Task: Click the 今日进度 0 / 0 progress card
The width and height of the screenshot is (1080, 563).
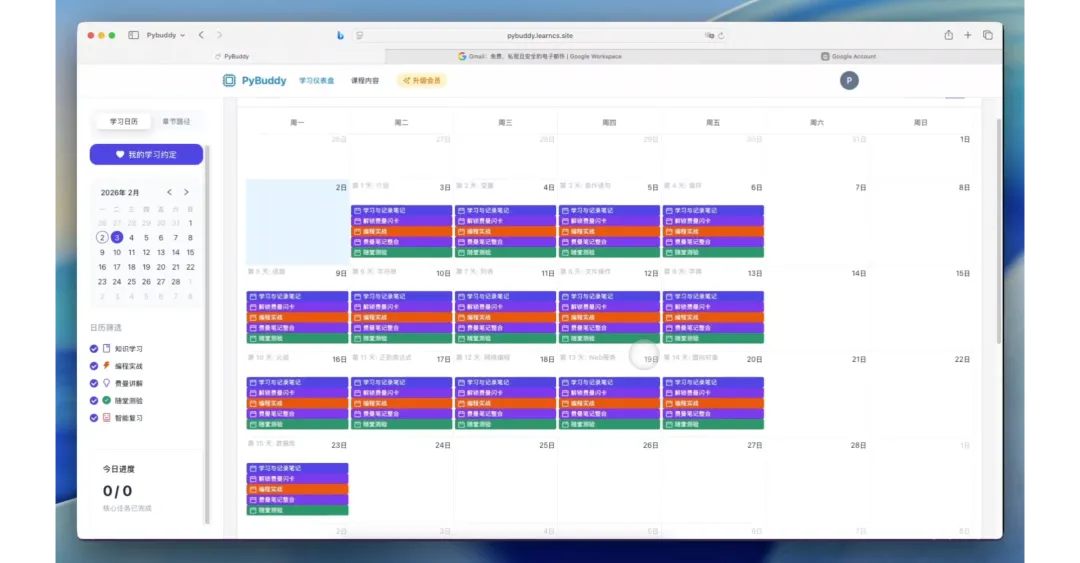Action: (146, 488)
